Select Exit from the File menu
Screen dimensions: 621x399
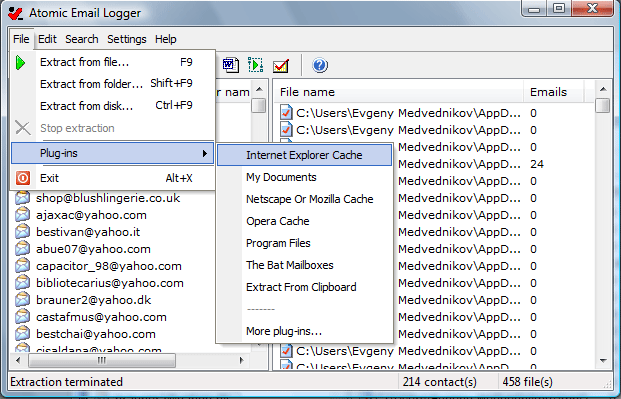point(113,178)
